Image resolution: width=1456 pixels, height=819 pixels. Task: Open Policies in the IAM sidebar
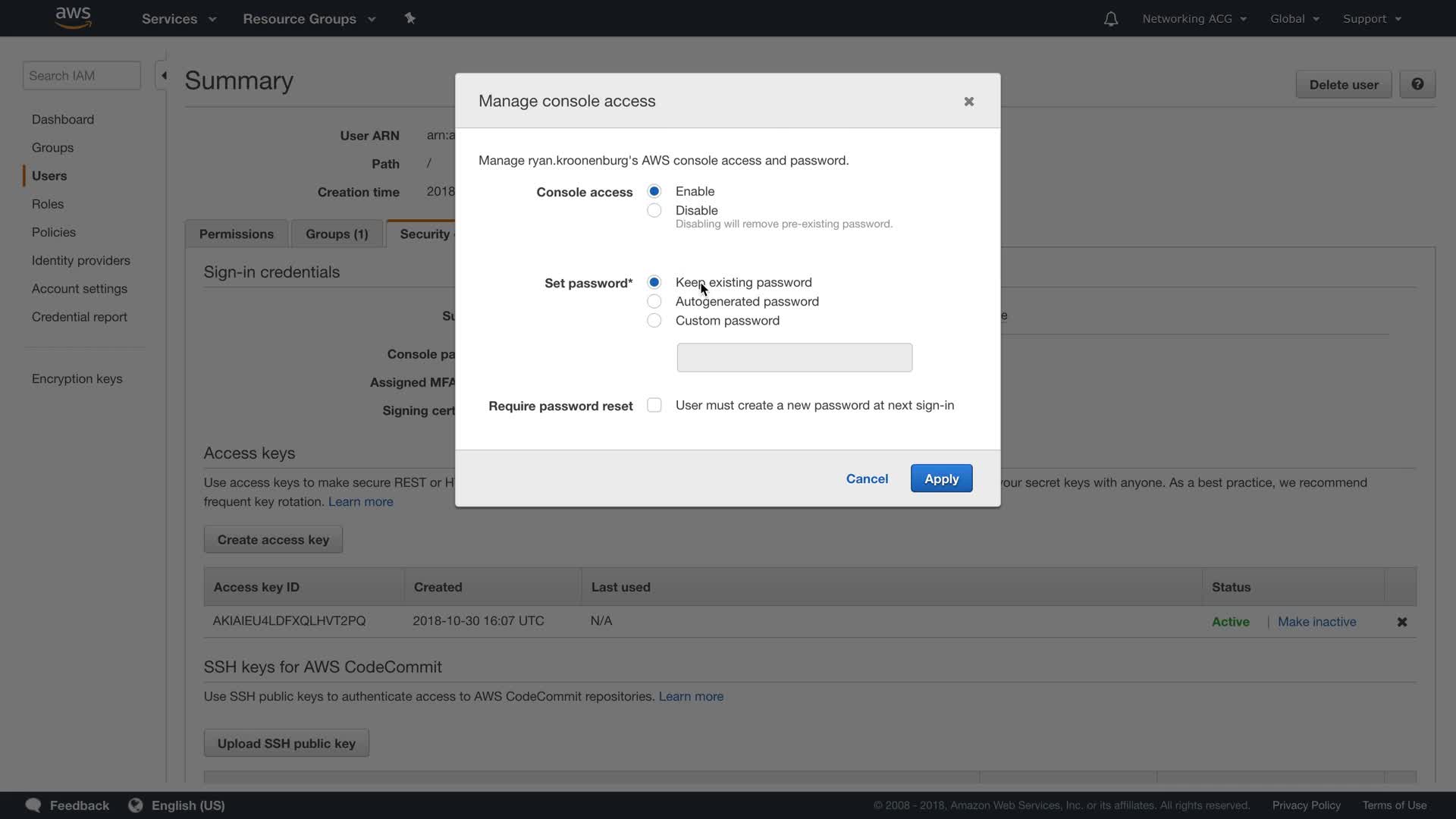coord(54,232)
